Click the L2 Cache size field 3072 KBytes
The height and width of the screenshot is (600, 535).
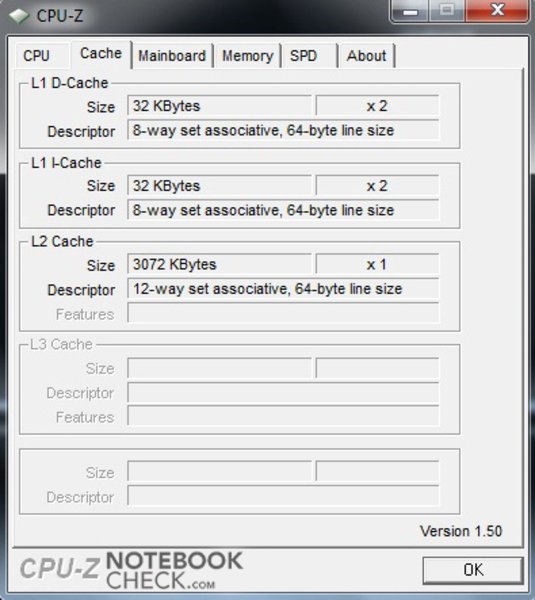(219, 264)
